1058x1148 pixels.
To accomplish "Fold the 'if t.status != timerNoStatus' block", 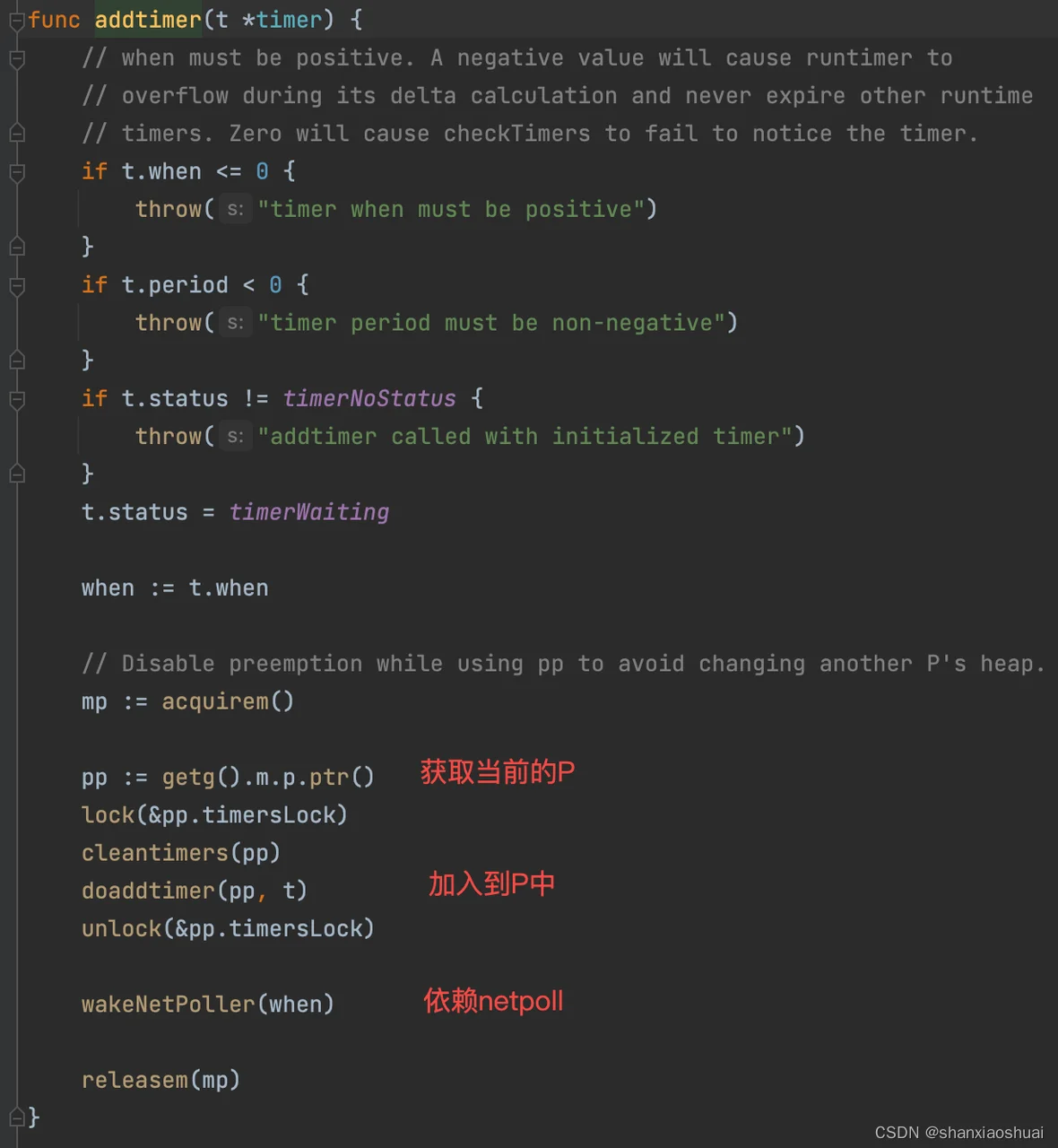I will coord(16,399).
